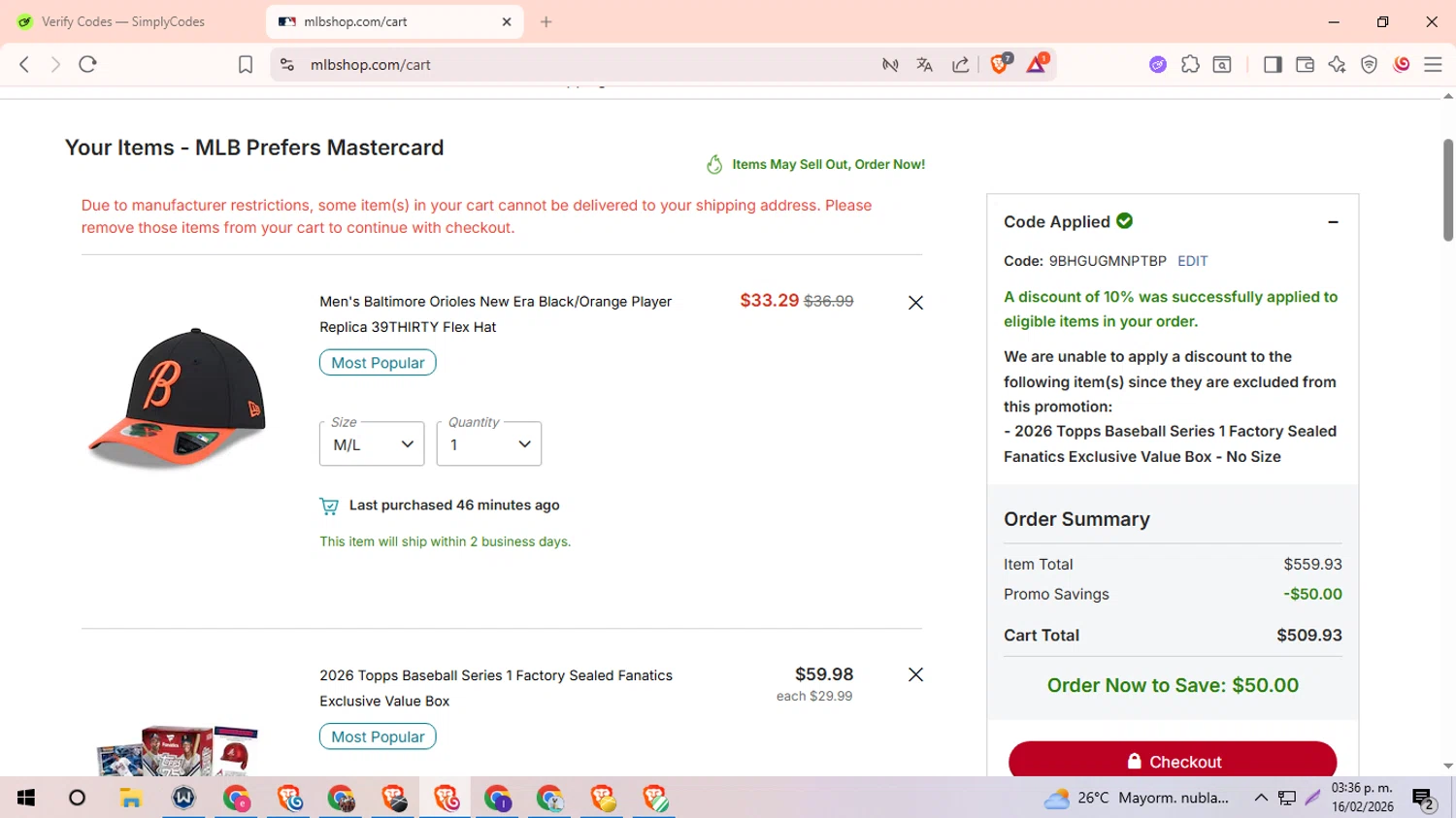Reload the mlbshop cart page

pos(88,64)
